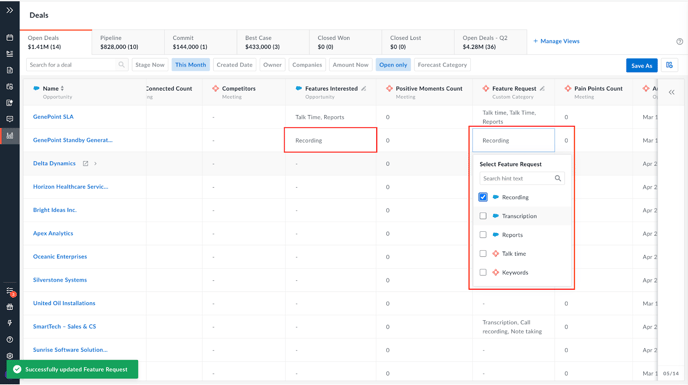Uncheck the Recording checkbox
This screenshot has width=688, height=385.
[x=483, y=197]
